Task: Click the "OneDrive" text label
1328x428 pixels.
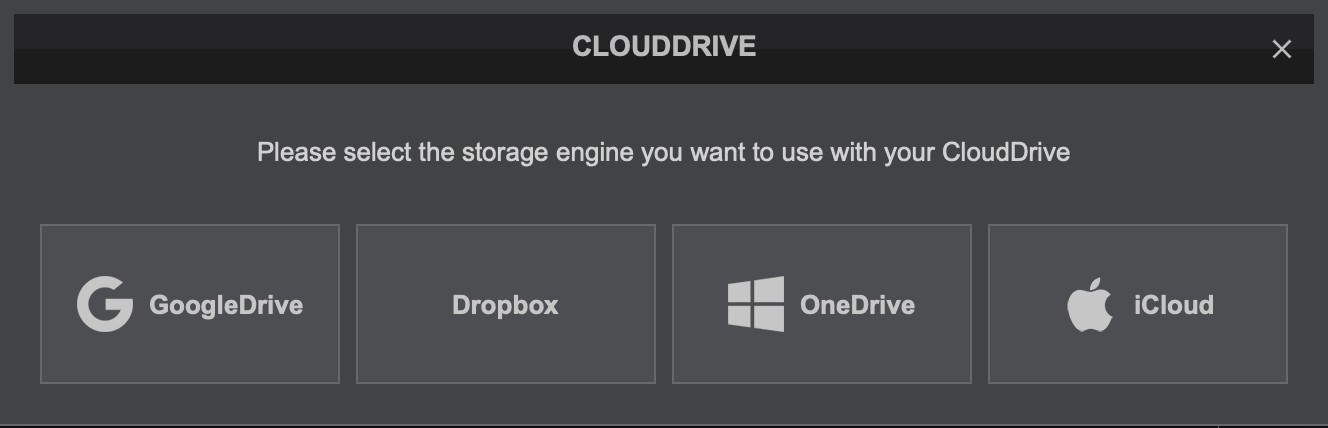Action: (857, 304)
